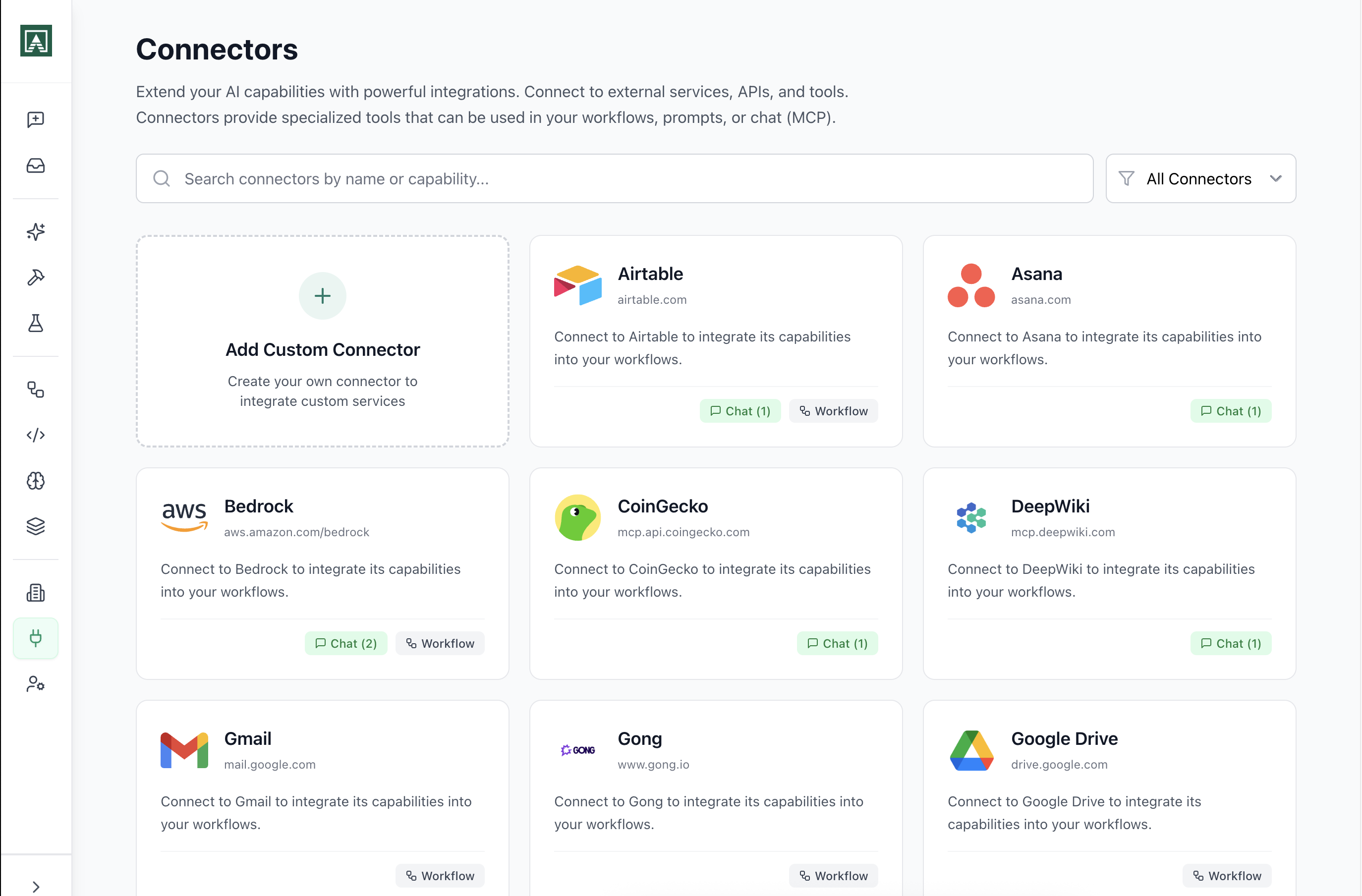Screen dimensions: 1362x896
Task: Open the workflow nodes icon in sidebar
Action: [36, 390]
